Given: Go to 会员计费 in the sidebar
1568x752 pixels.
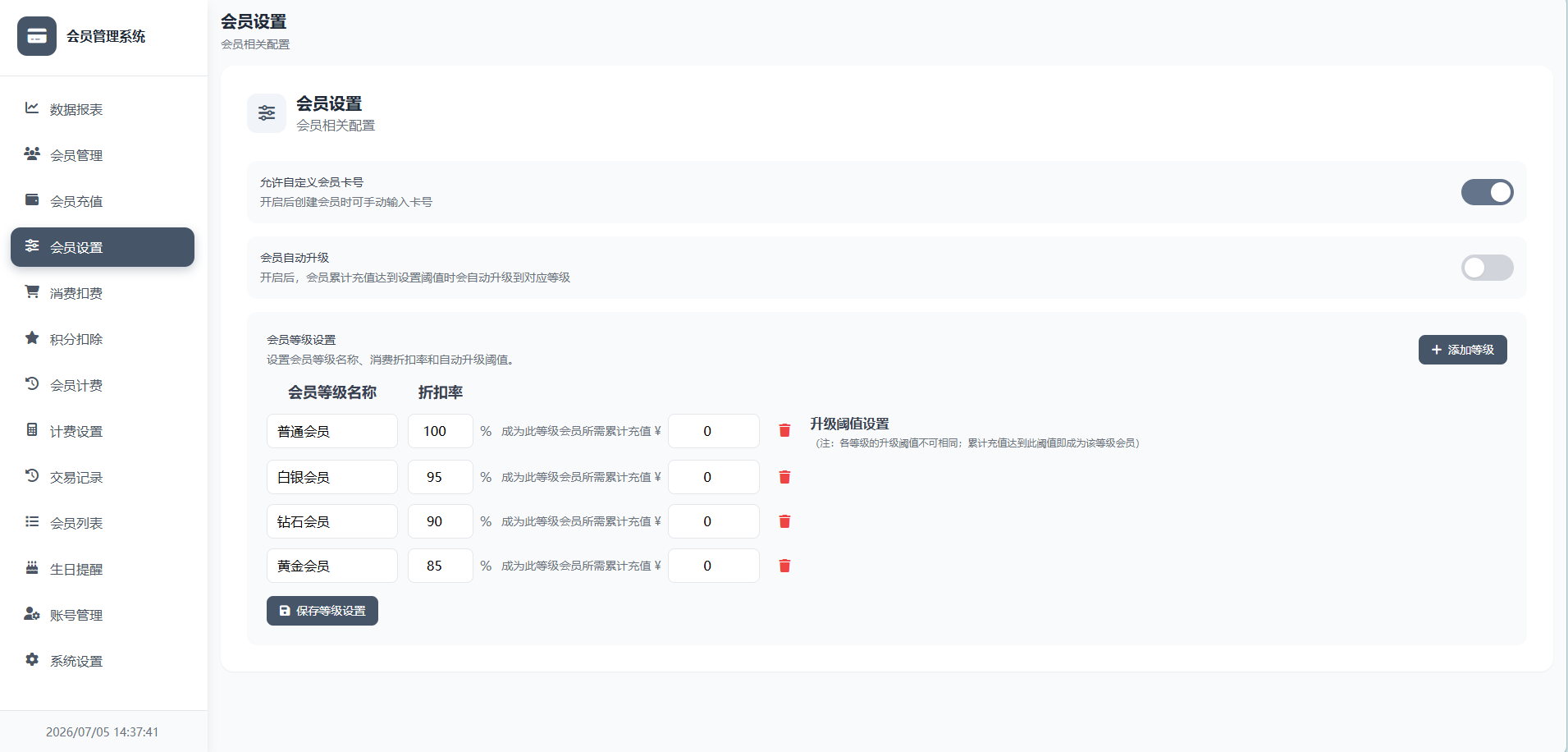Looking at the screenshot, I should pyautogui.click(x=103, y=385).
